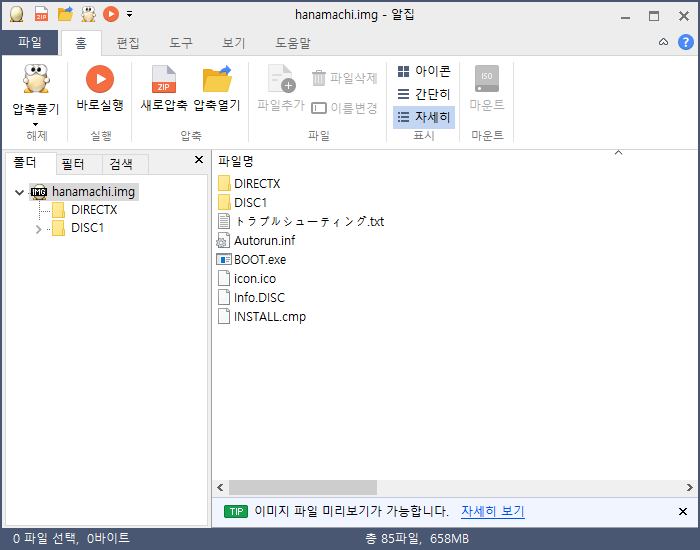Open the 자세히 보기 link

pos(492,511)
